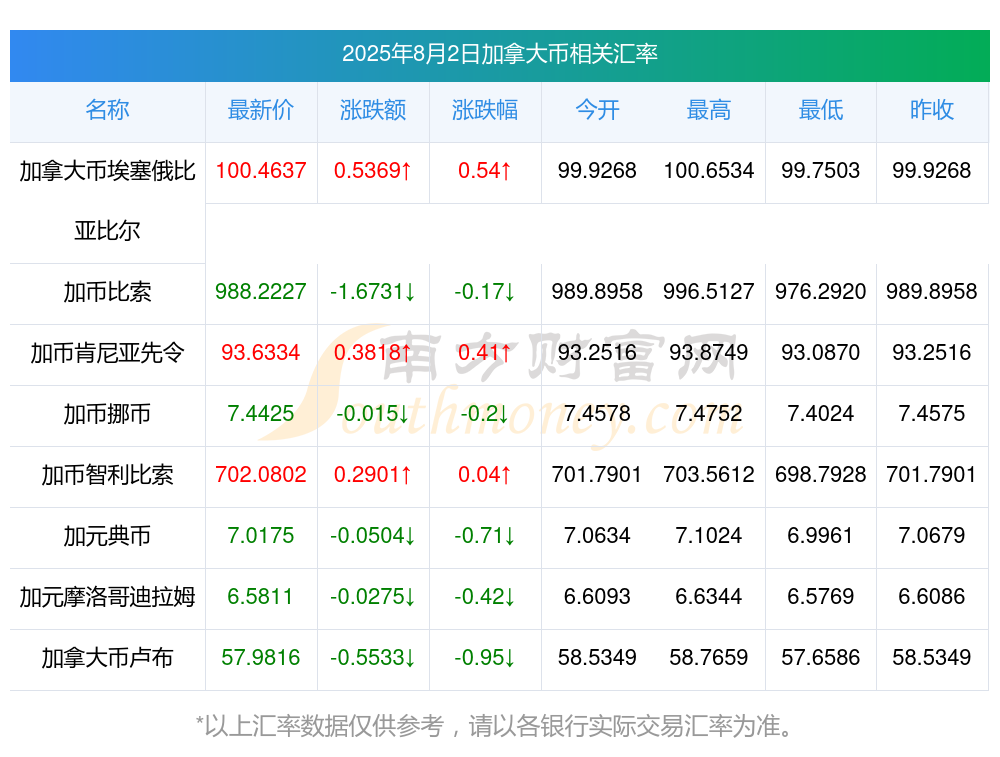Click change amount -0.015↓
This screenshot has height=757, width=1000.
pos(373,414)
